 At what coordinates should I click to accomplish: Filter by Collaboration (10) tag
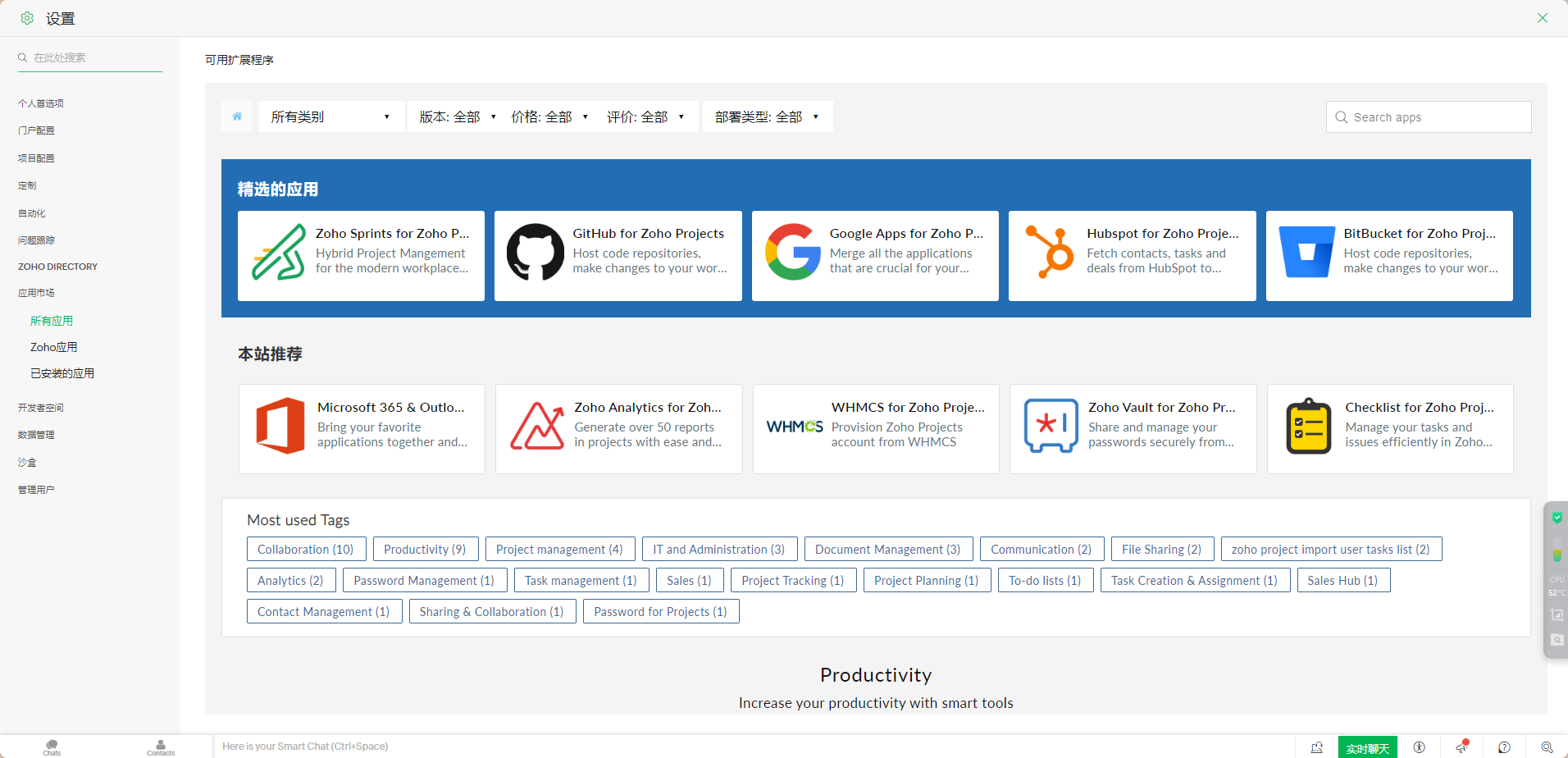pos(306,549)
